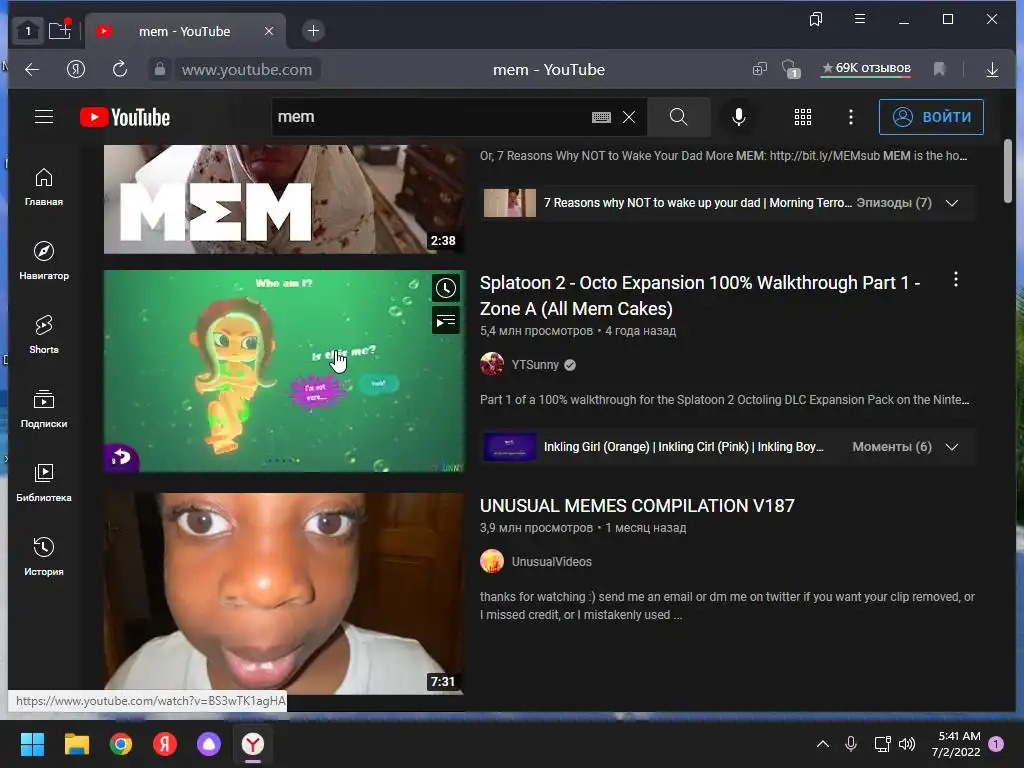
Task: Open the Unusual Memes video thumbnail
Action: [283, 594]
